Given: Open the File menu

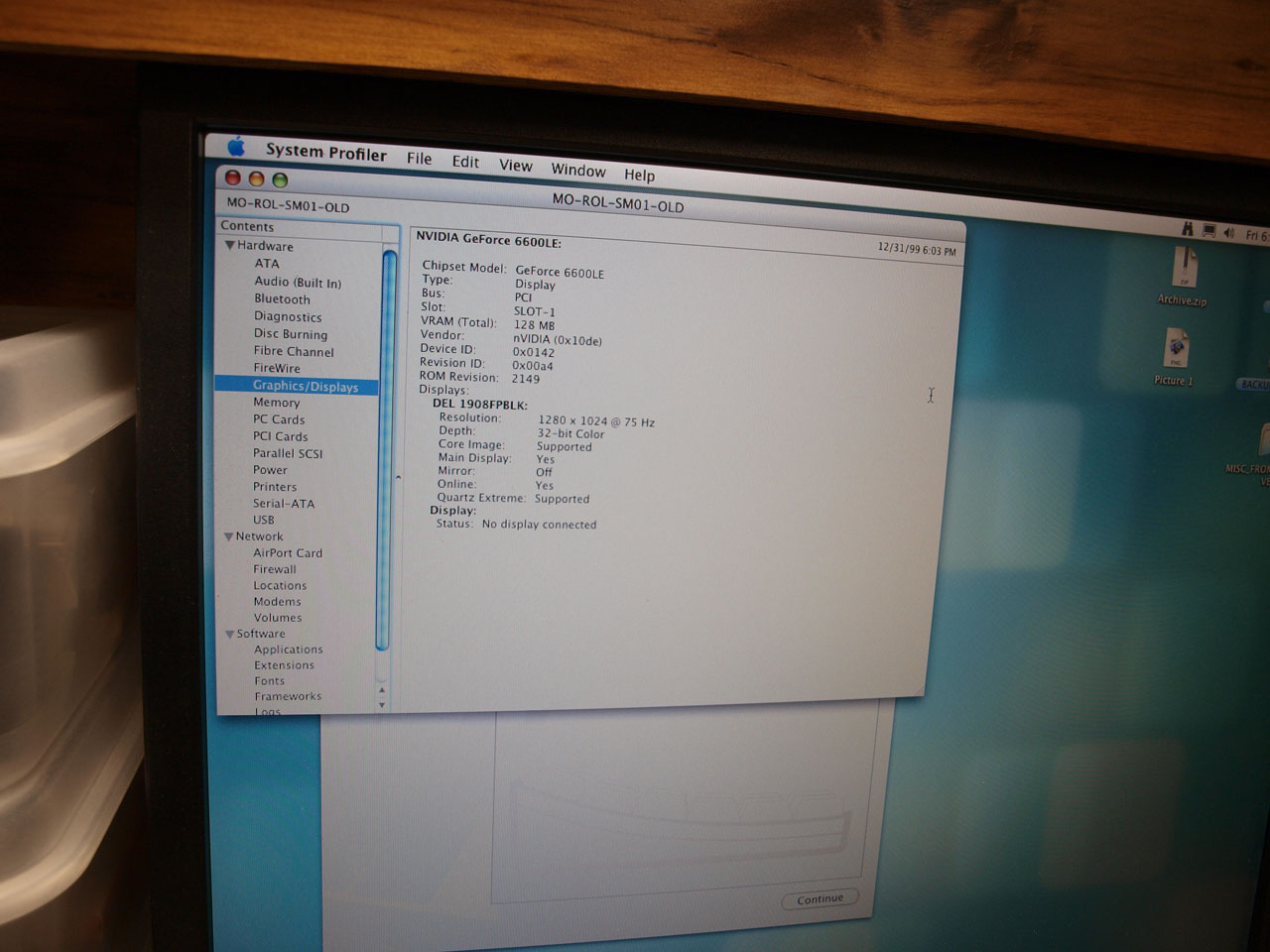Looking at the screenshot, I should (x=419, y=158).
